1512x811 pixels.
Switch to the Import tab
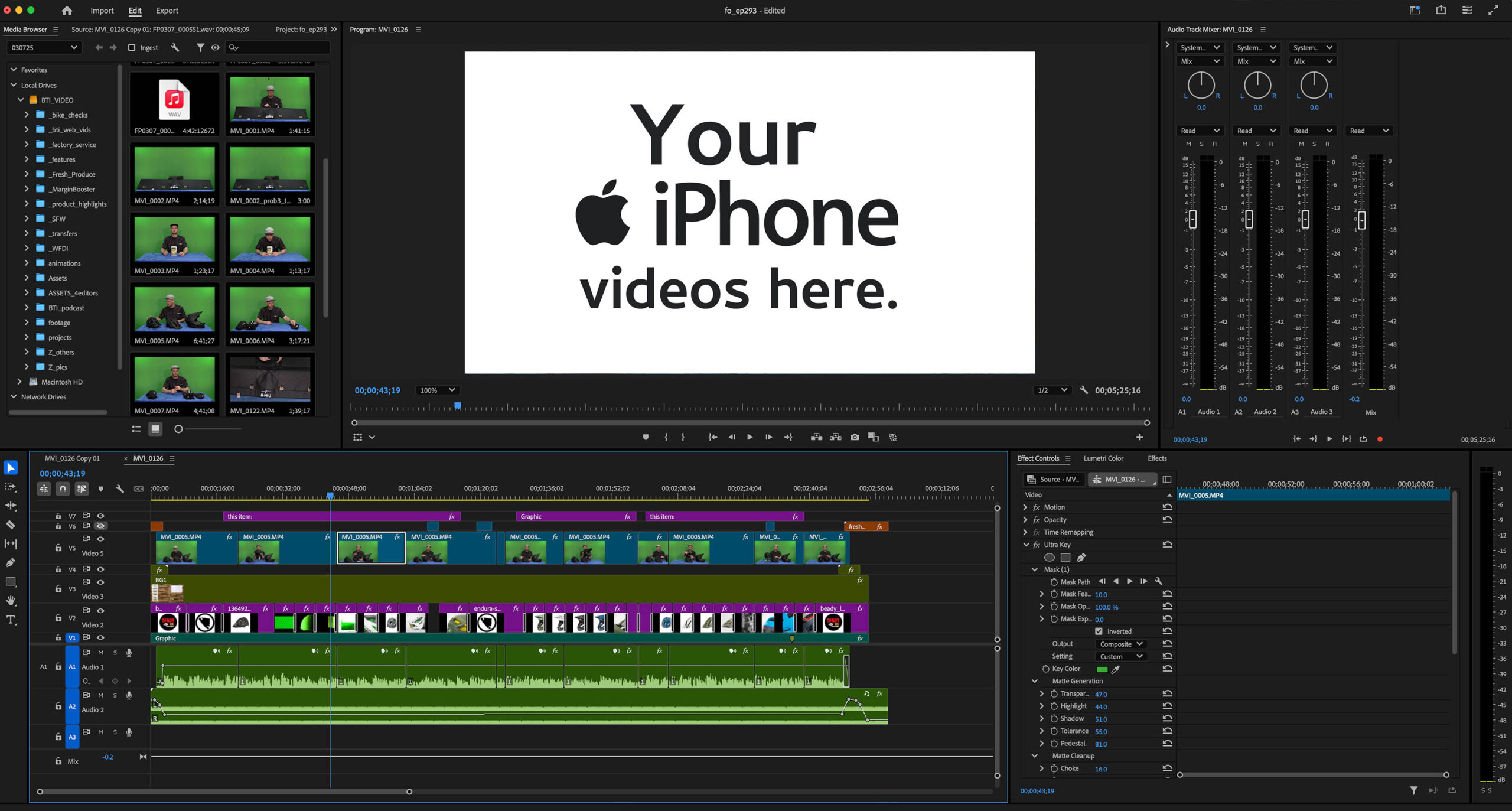102,11
